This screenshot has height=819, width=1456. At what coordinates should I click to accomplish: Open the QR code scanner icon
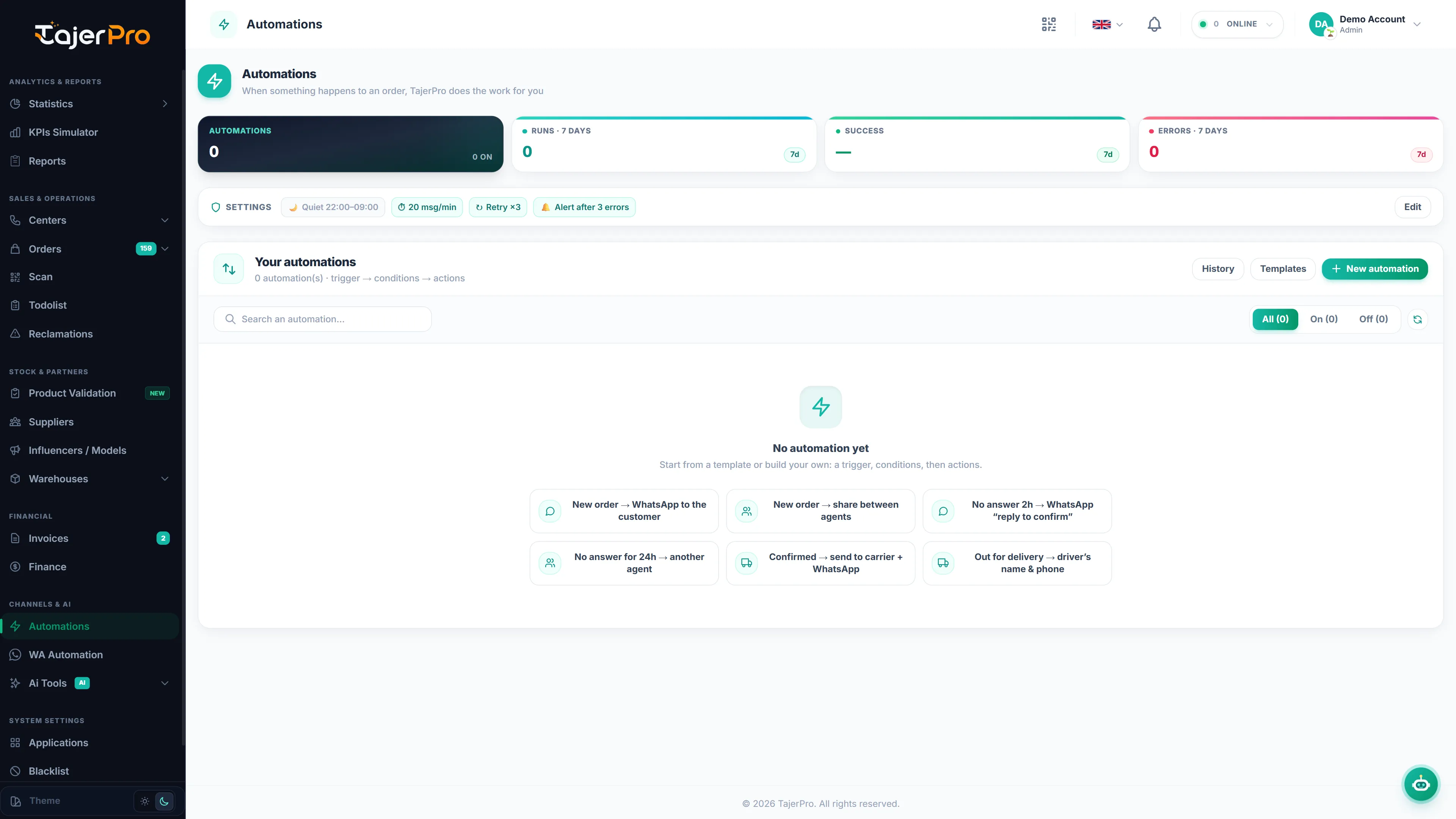tap(1048, 24)
